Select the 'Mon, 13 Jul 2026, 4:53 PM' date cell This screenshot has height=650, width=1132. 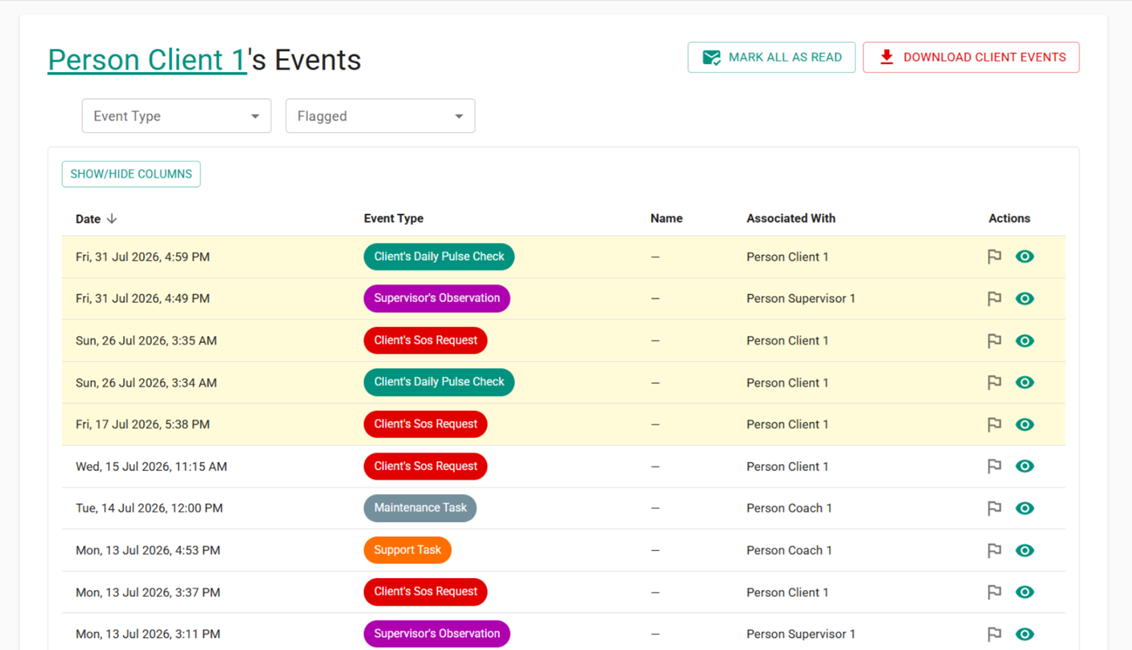[x=148, y=550]
